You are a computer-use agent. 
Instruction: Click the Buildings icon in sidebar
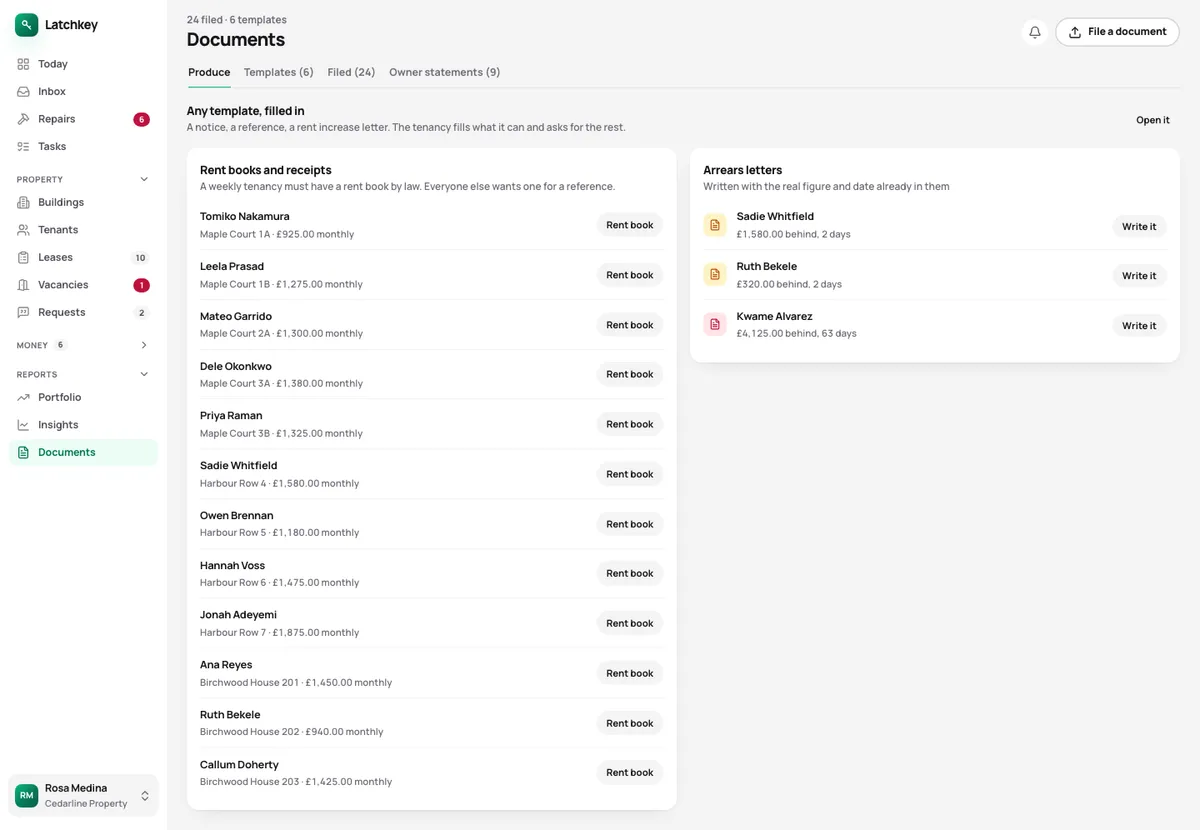click(x=23, y=203)
